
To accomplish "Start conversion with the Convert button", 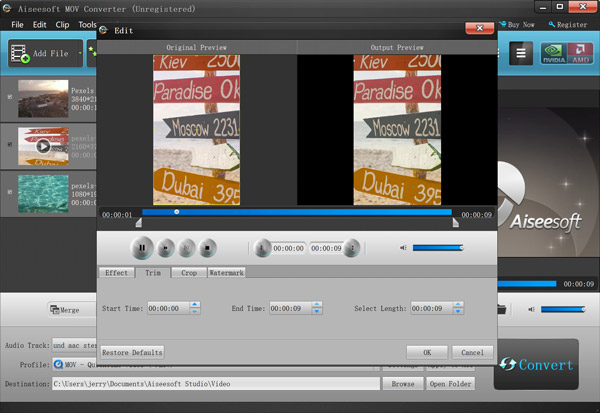I will point(536,364).
